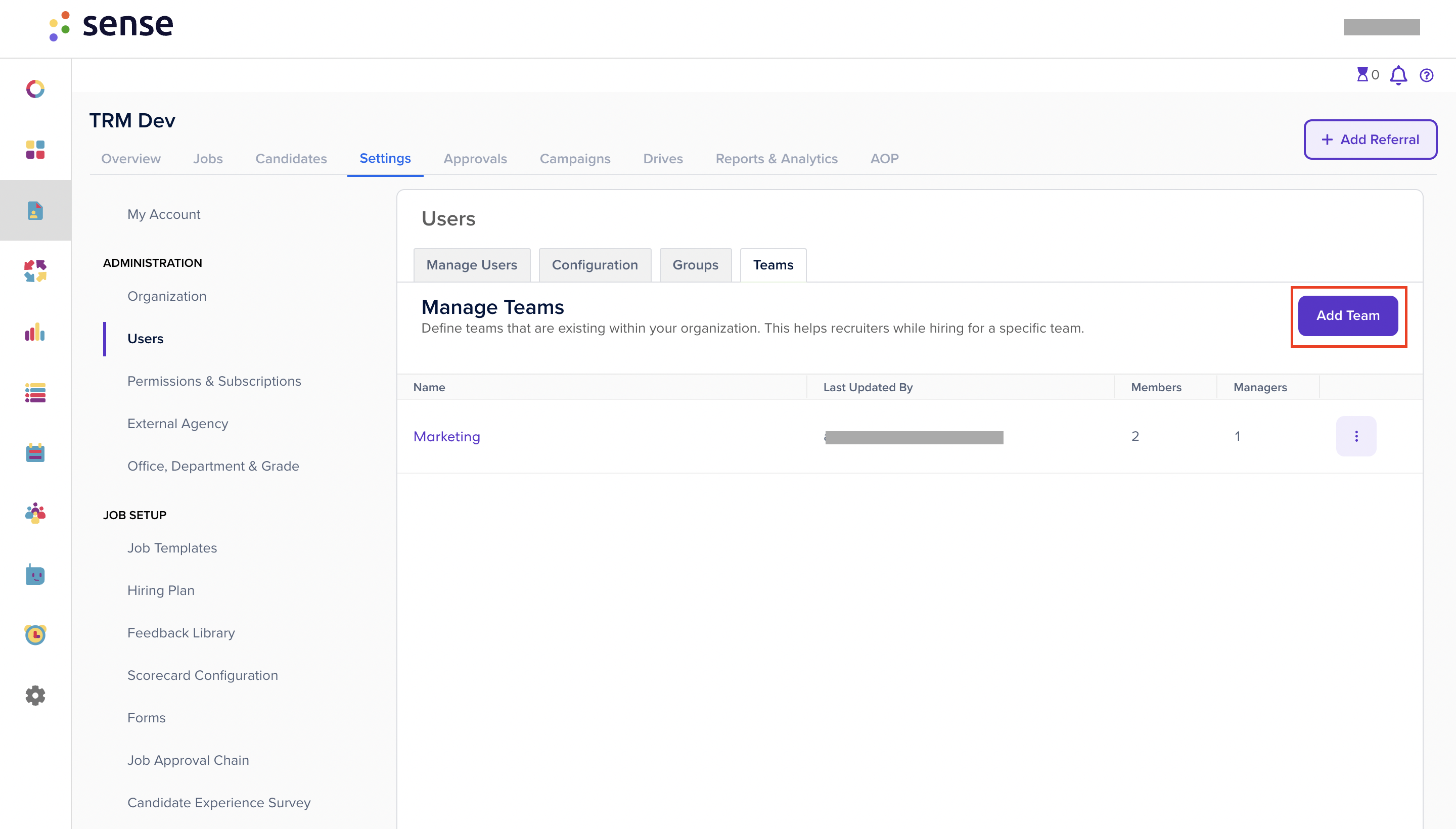The height and width of the screenshot is (829, 1456).
Task: Open the gear settings sidebar icon
Action: tap(35, 695)
